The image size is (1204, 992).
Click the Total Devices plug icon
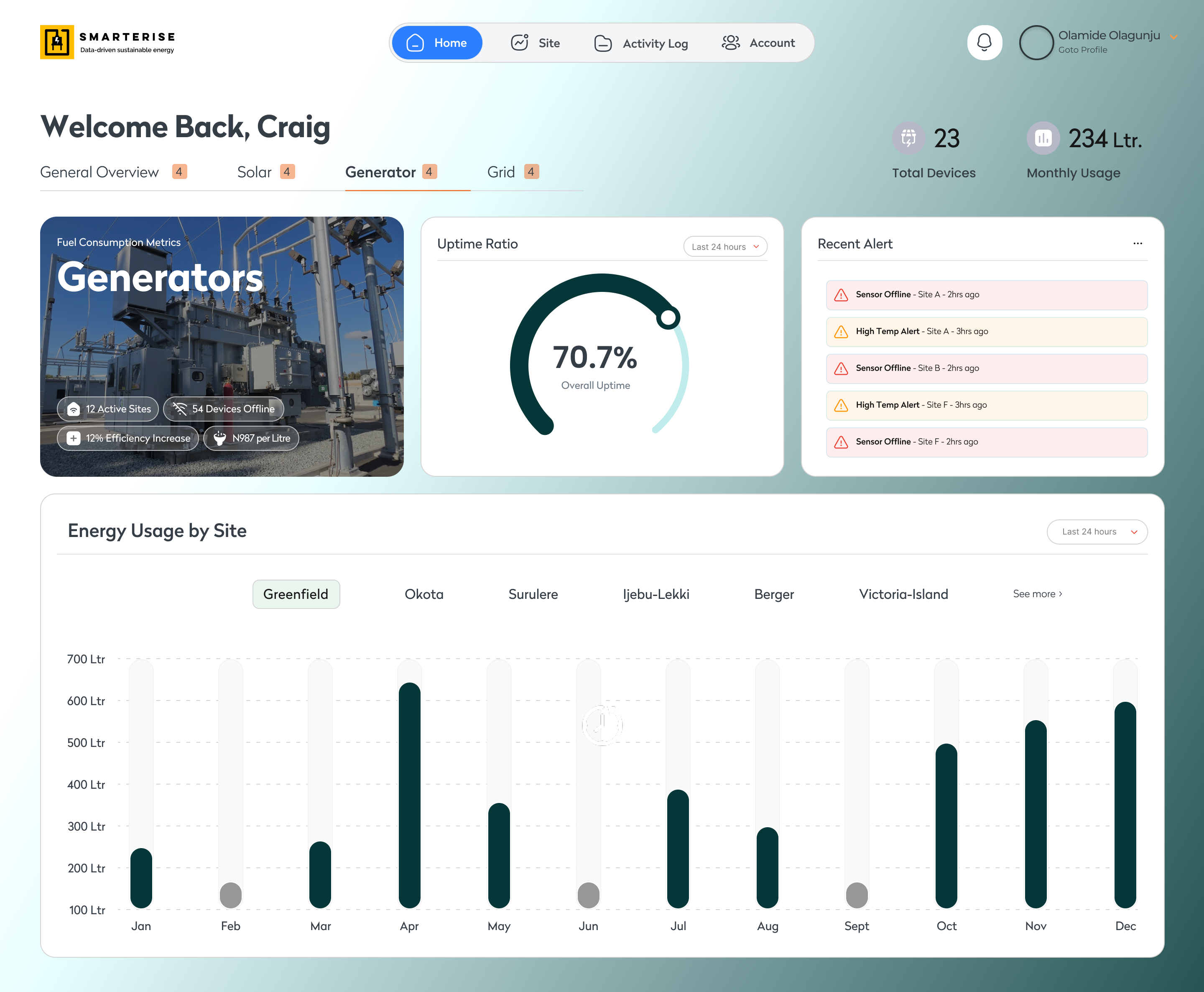coord(908,138)
